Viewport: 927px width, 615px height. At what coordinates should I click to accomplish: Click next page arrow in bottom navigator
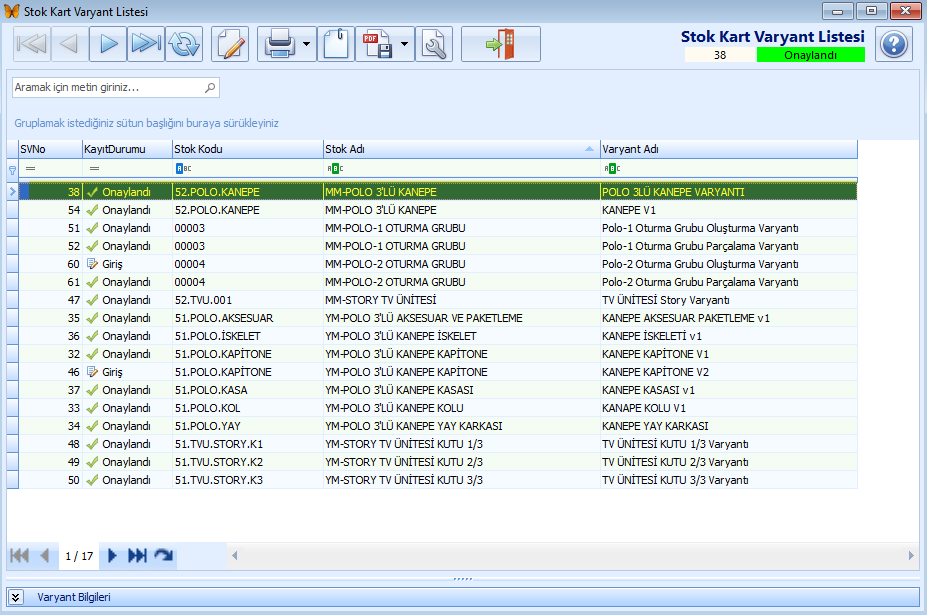[x=112, y=556]
